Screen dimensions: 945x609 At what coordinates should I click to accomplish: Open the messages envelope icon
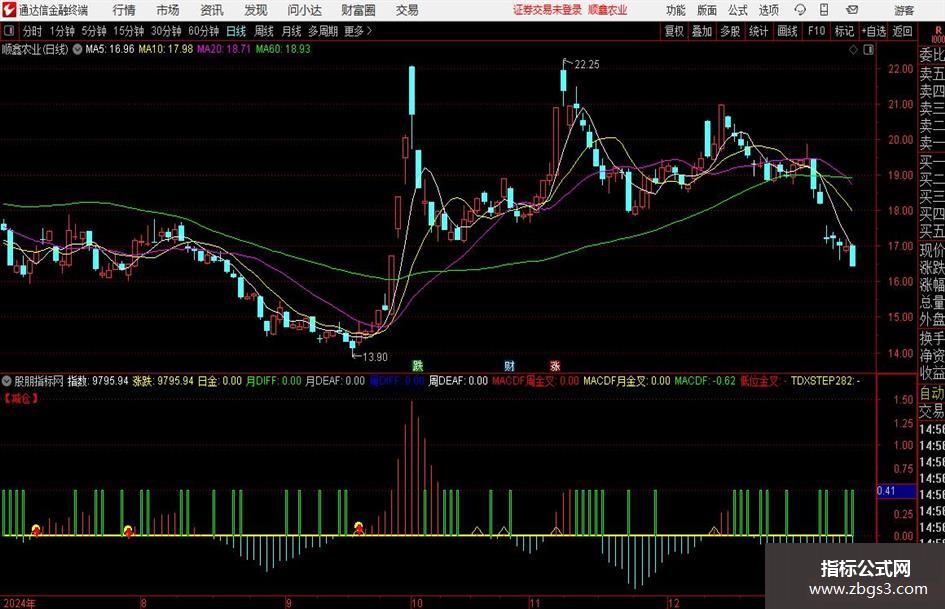click(852, 10)
